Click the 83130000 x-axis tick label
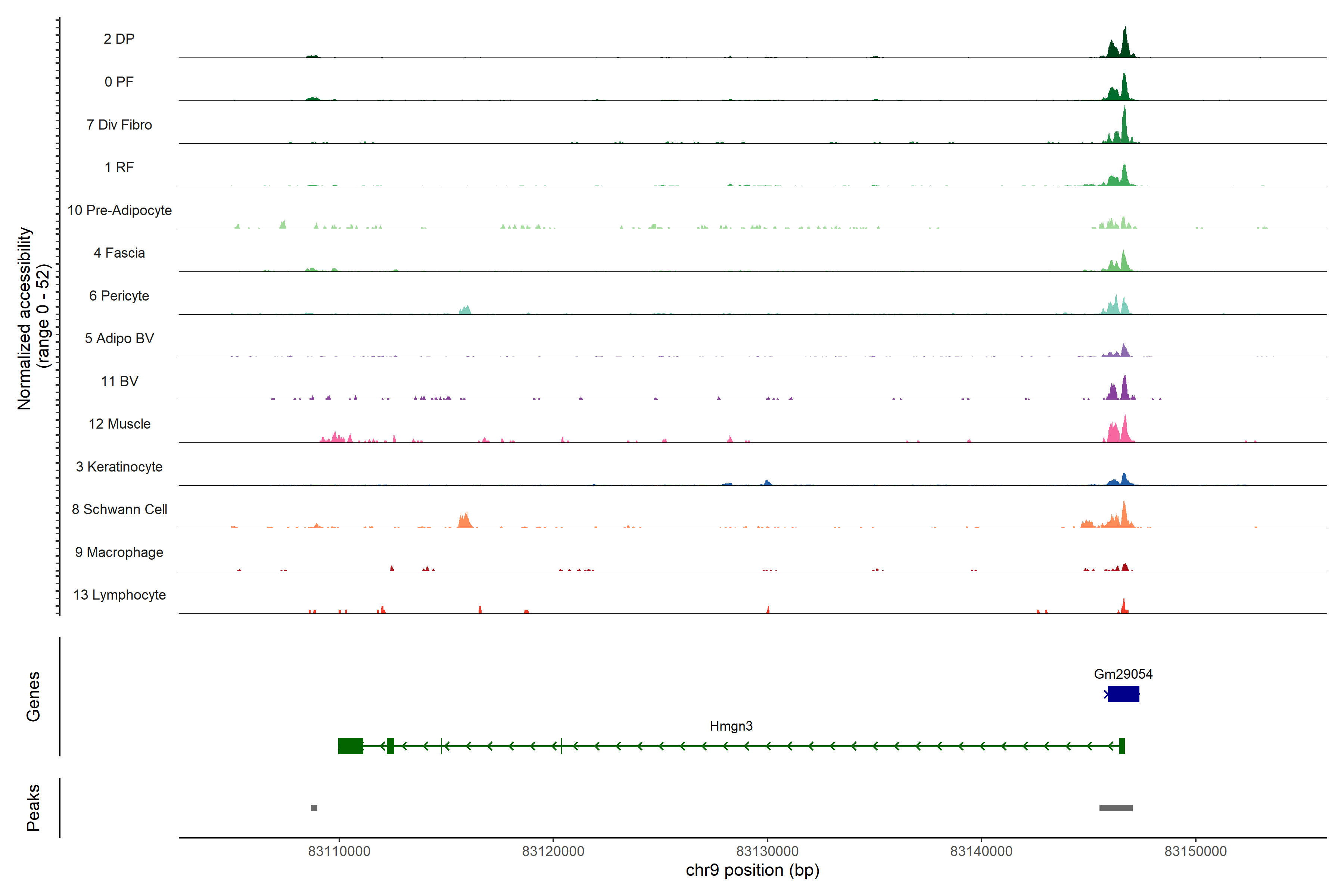 767,851
